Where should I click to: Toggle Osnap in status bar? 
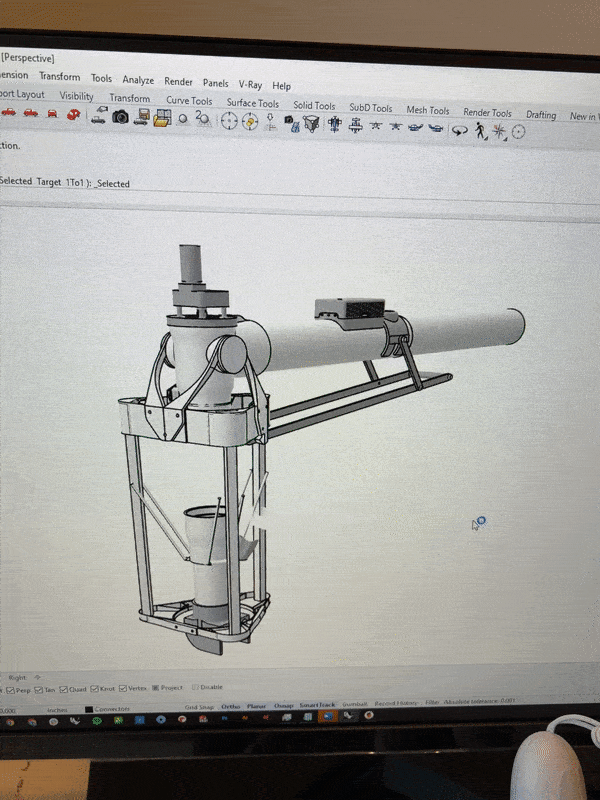284,706
